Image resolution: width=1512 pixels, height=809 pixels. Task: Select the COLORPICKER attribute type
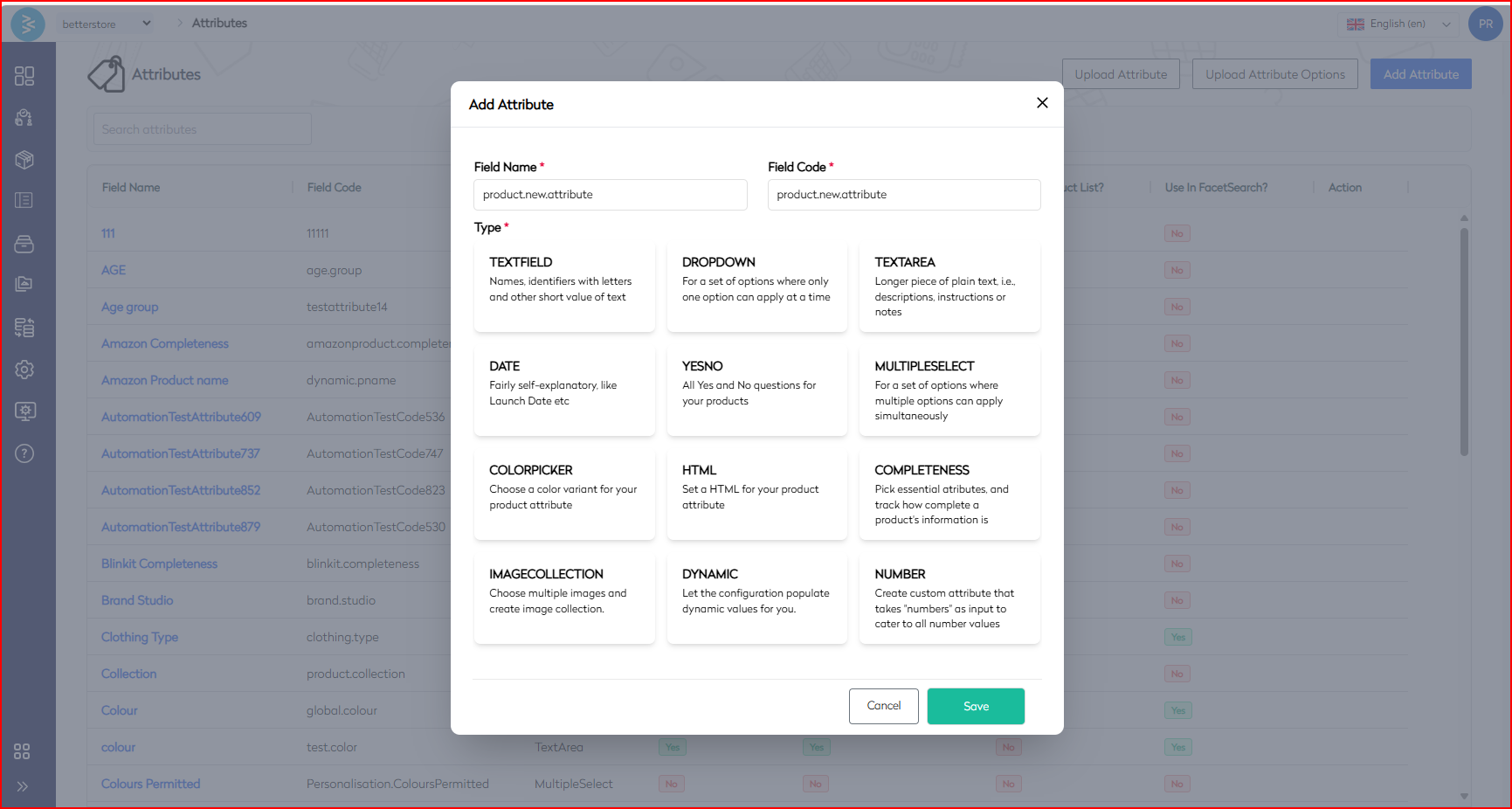click(564, 495)
